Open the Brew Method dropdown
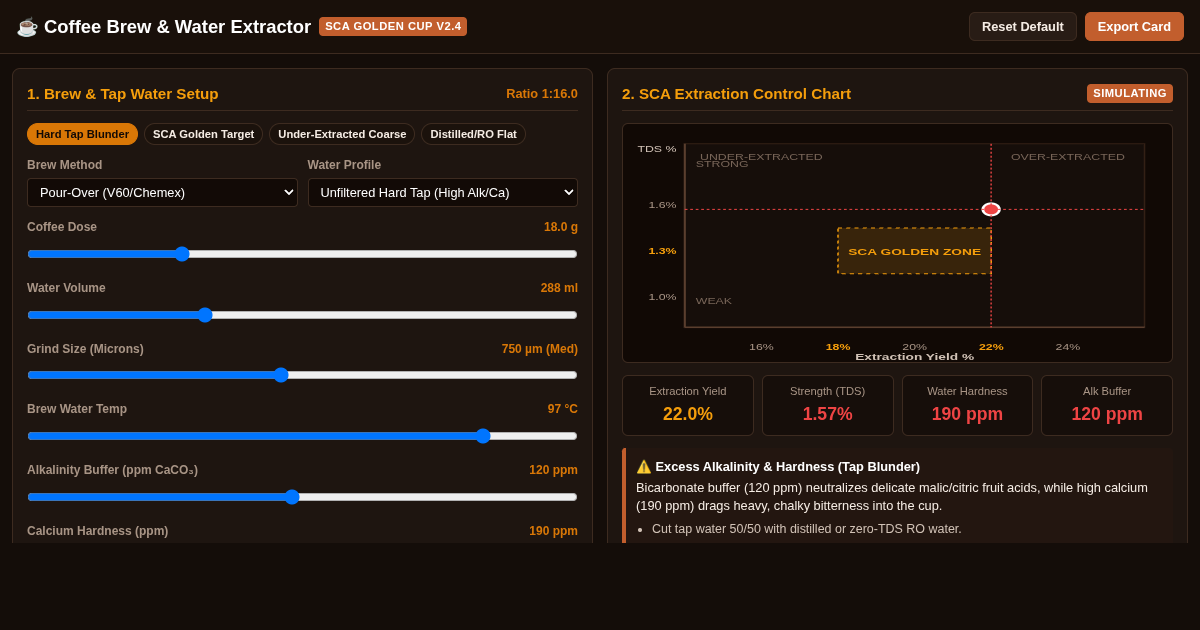 pyautogui.click(x=162, y=192)
